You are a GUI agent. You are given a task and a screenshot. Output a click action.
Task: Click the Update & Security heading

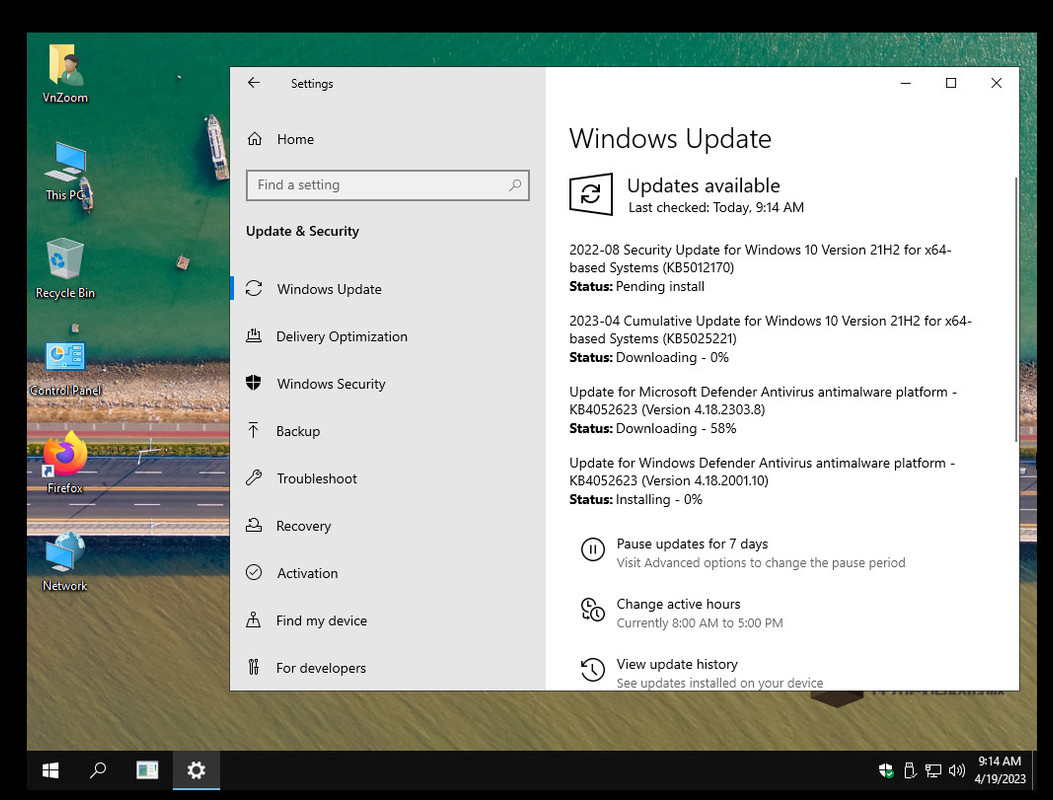(302, 231)
